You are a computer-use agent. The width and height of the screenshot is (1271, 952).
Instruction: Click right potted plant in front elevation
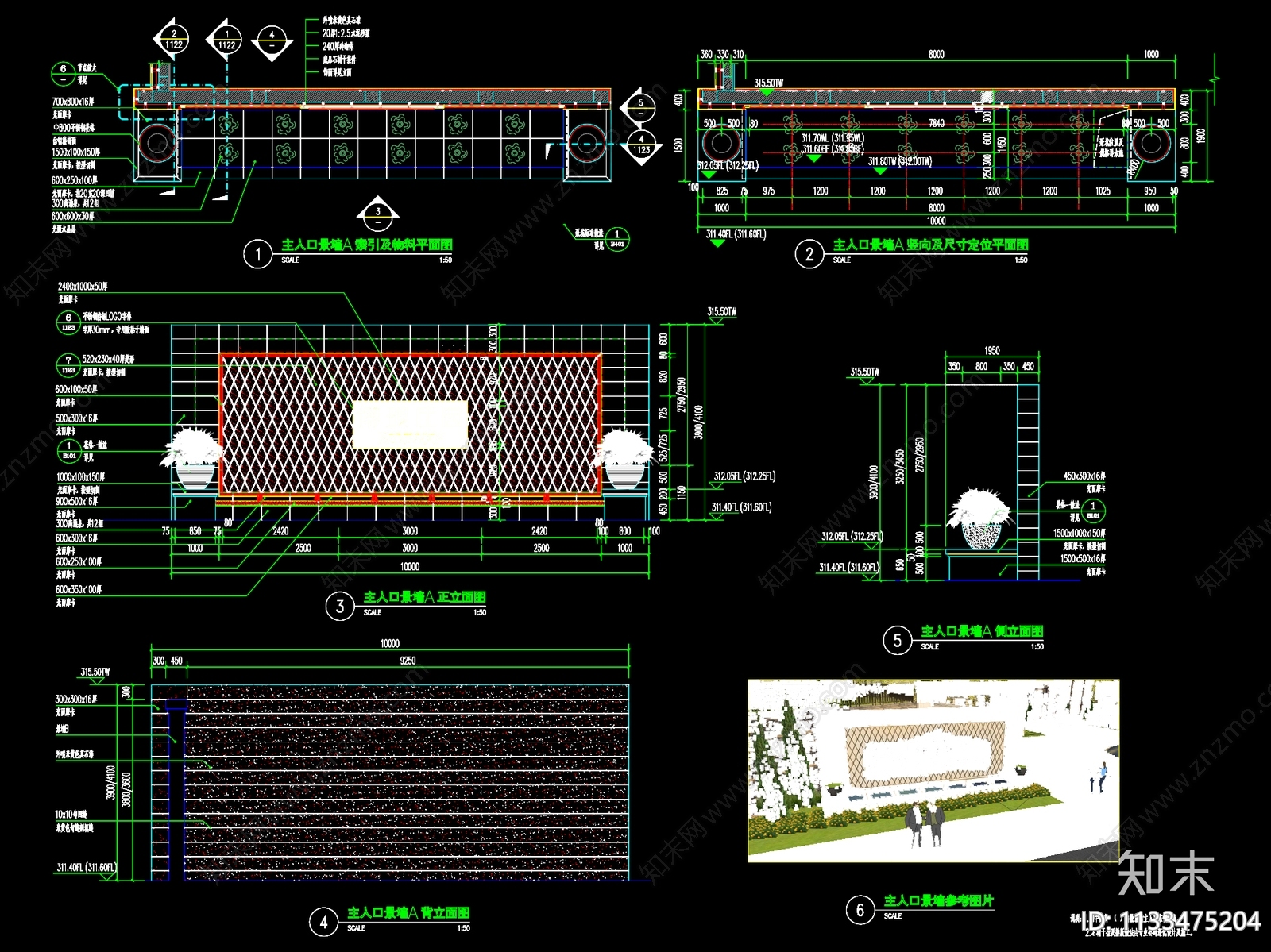[624, 458]
